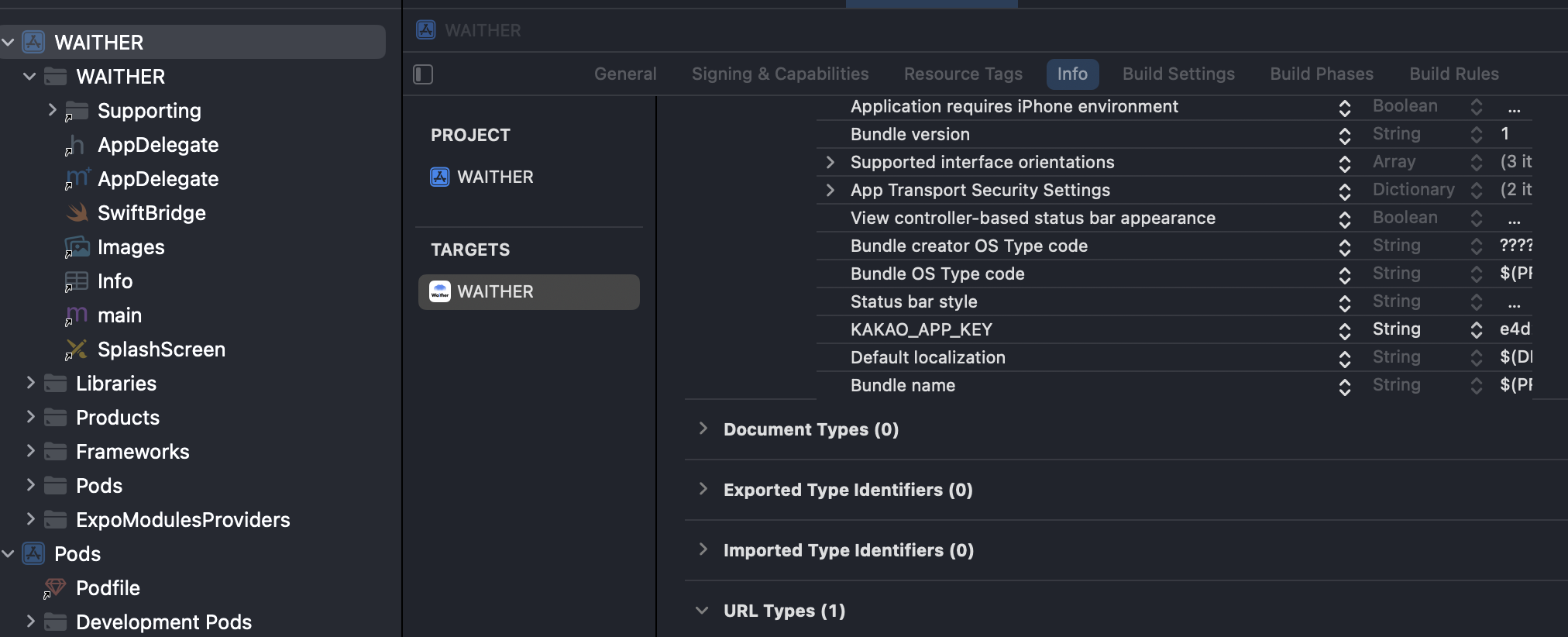Select View controller-based status bar appearance row
This screenshot has width=1568, height=637.
pos(1174,218)
